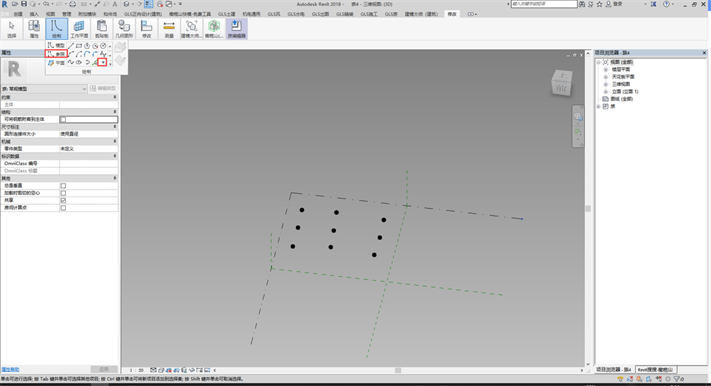Click the 1 : 20 view scale

136,370
